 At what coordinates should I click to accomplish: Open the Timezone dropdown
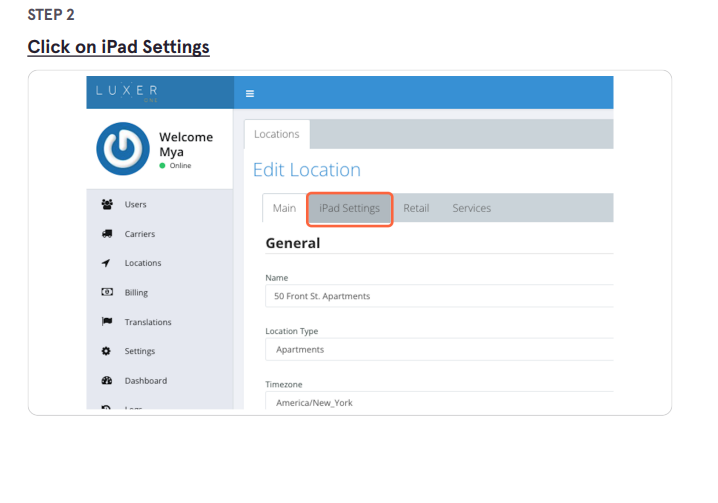coord(439,400)
